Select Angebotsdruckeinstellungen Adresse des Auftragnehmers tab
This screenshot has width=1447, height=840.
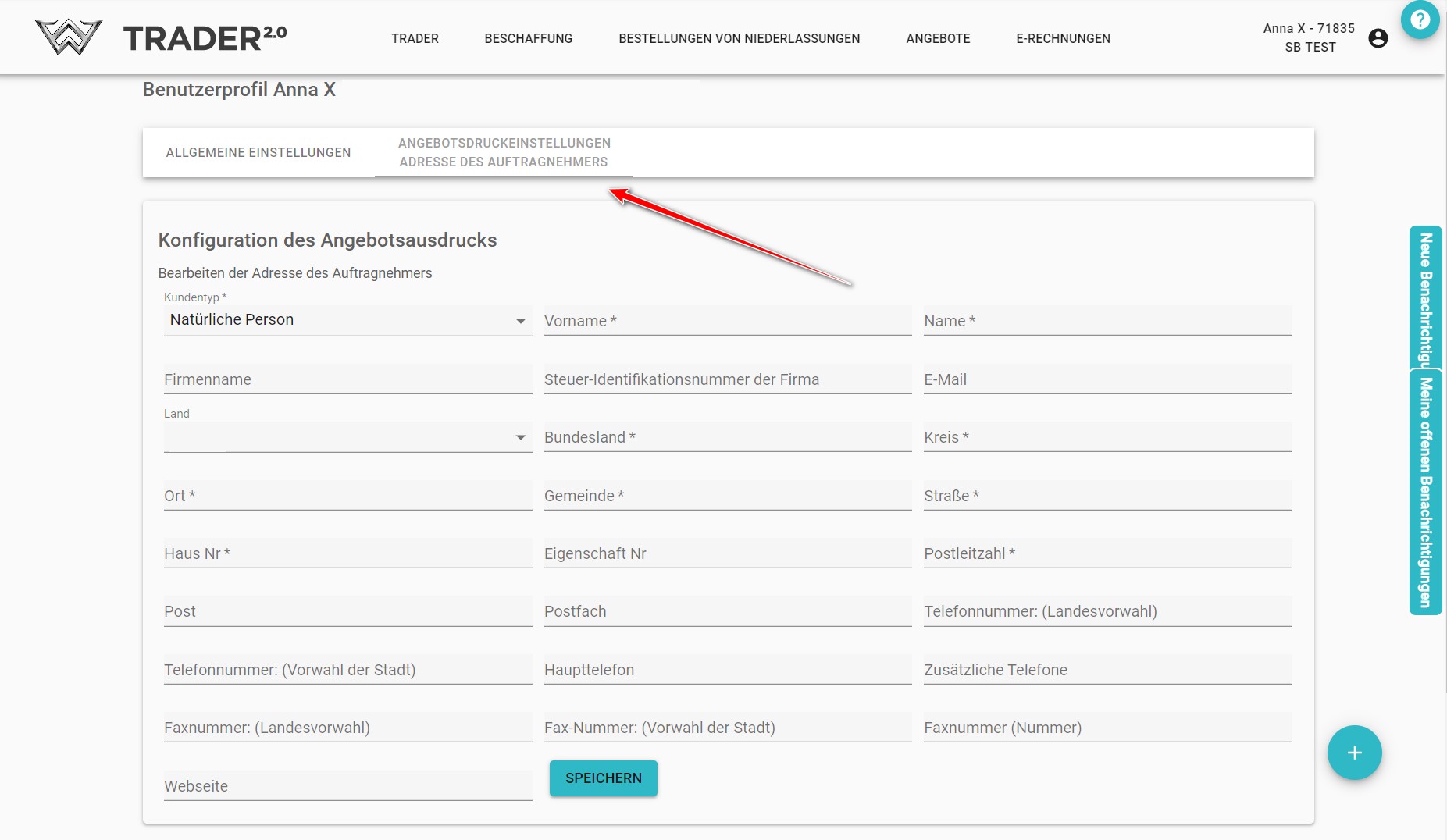504,153
